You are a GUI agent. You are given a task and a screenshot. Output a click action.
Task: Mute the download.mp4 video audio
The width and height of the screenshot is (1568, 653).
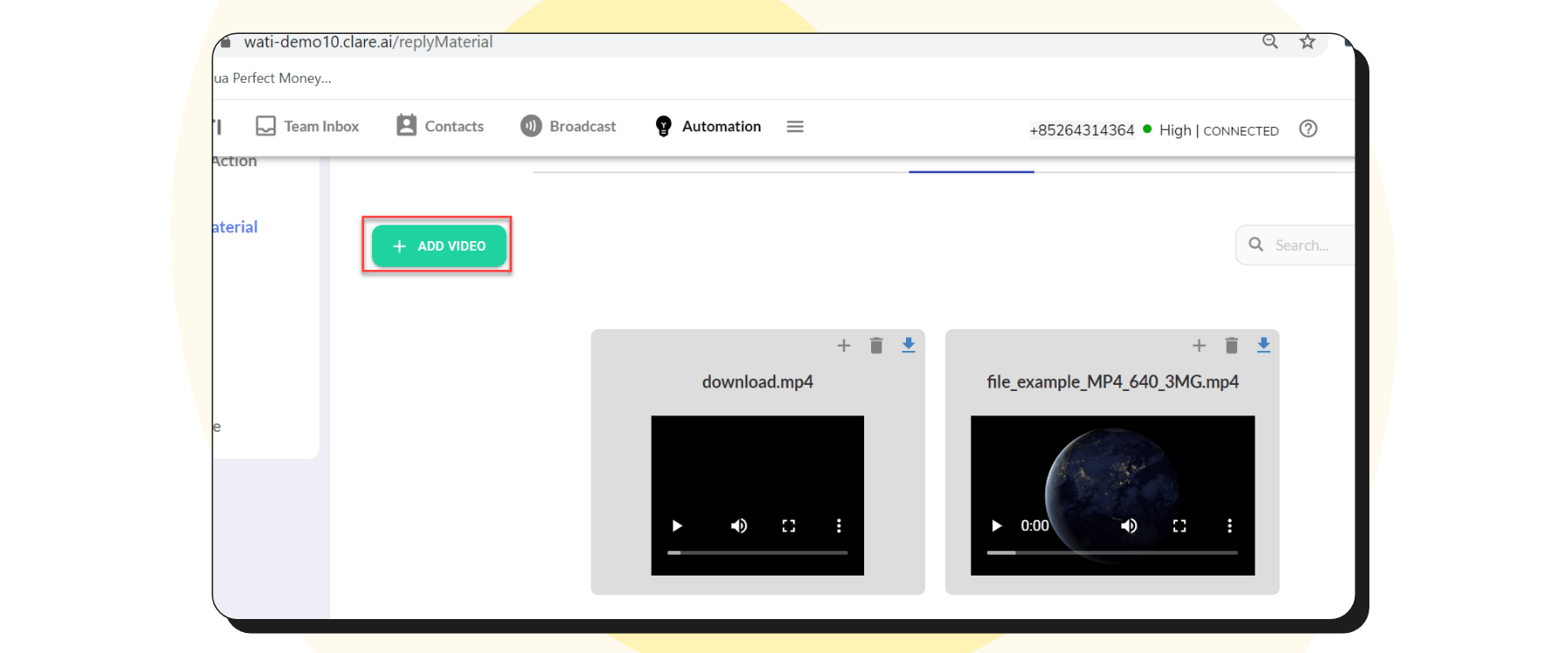(x=739, y=526)
